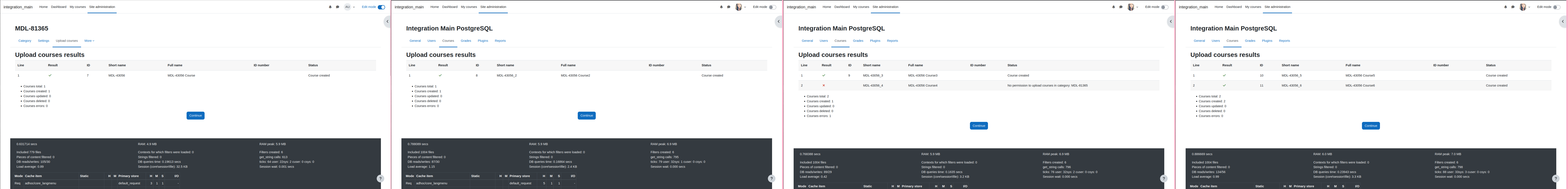The width and height of the screenshot is (1568, 189).
Task: Expand user menu chevron in Course3 results window
Action: pos(1137,7)
